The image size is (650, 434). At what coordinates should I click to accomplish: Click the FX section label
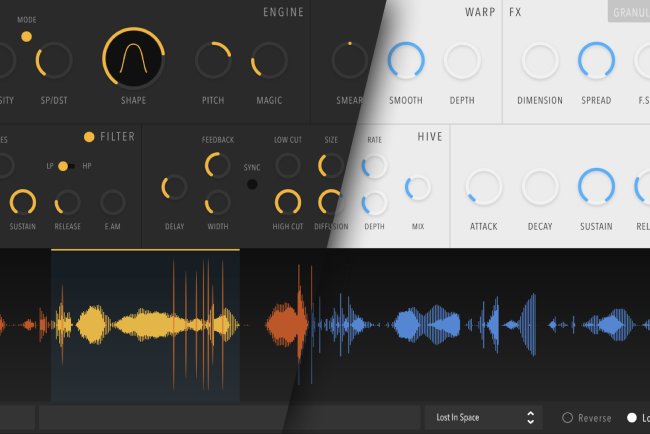click(x=515, y=12)
